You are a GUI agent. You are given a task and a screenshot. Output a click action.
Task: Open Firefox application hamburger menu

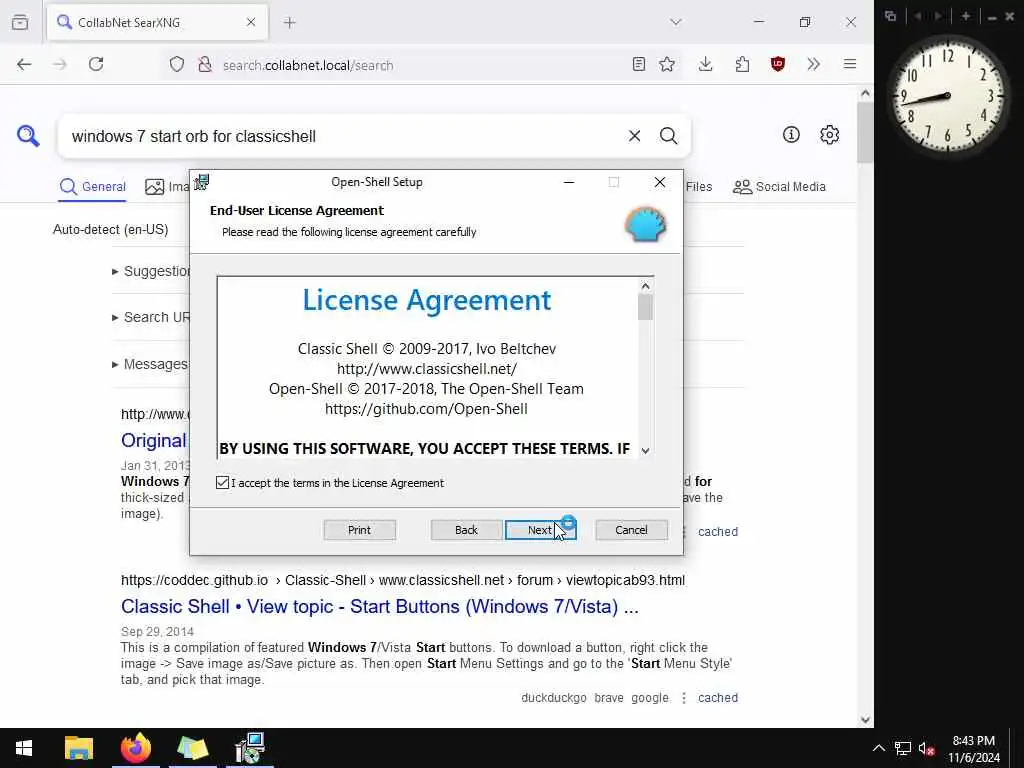[850, 64]
